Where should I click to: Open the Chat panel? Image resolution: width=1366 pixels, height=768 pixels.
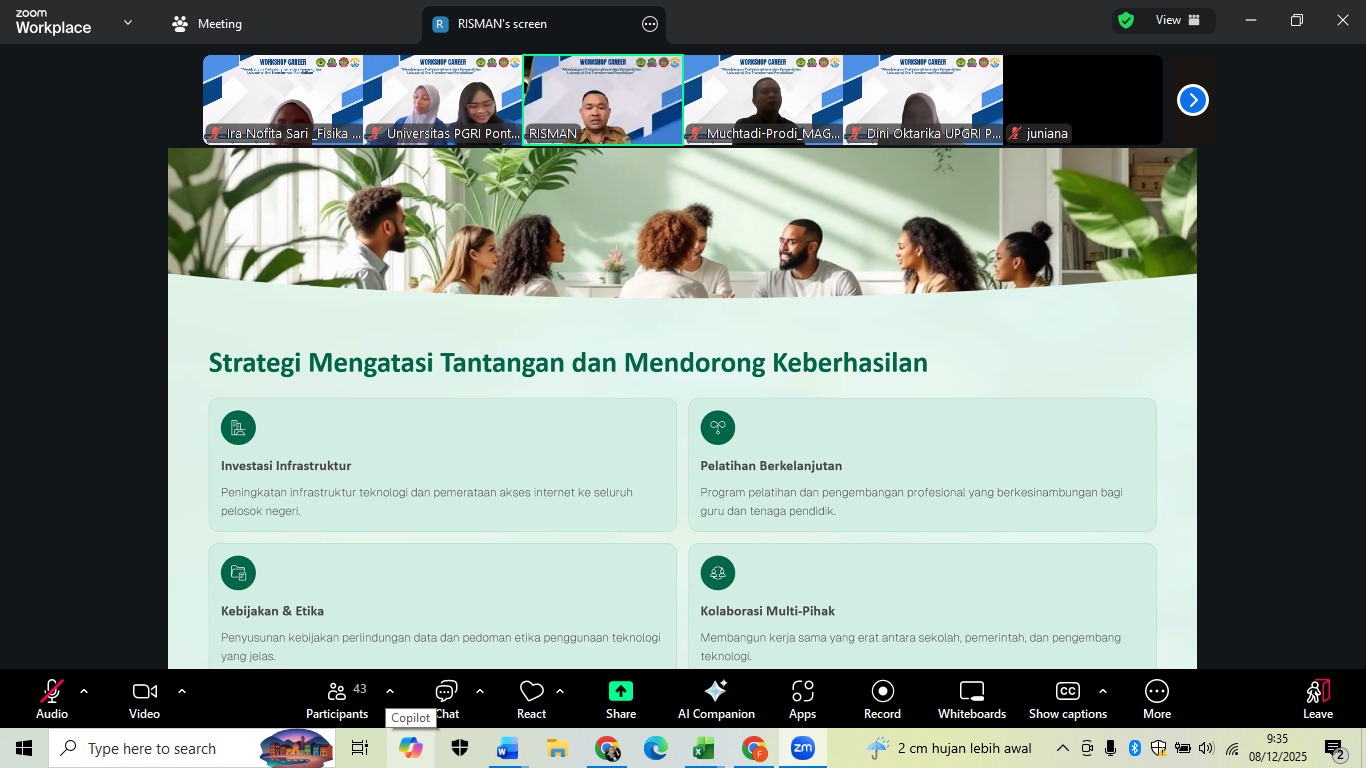point(446,697)
